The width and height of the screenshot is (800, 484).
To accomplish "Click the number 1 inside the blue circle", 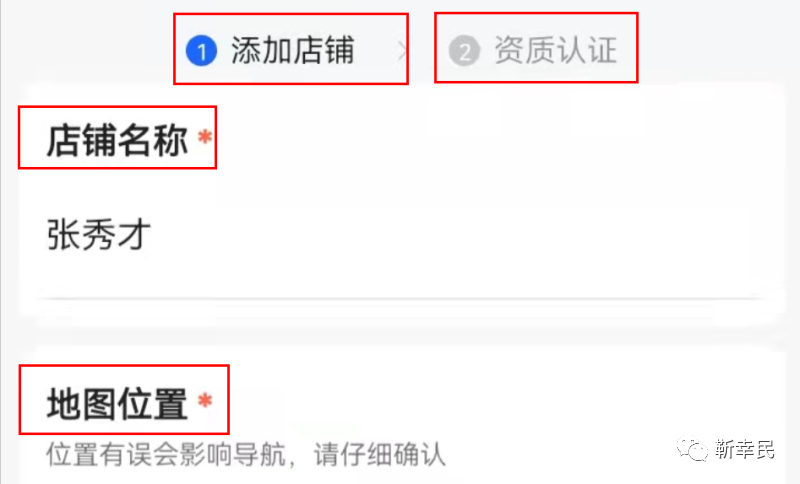I will coord(202,51).
